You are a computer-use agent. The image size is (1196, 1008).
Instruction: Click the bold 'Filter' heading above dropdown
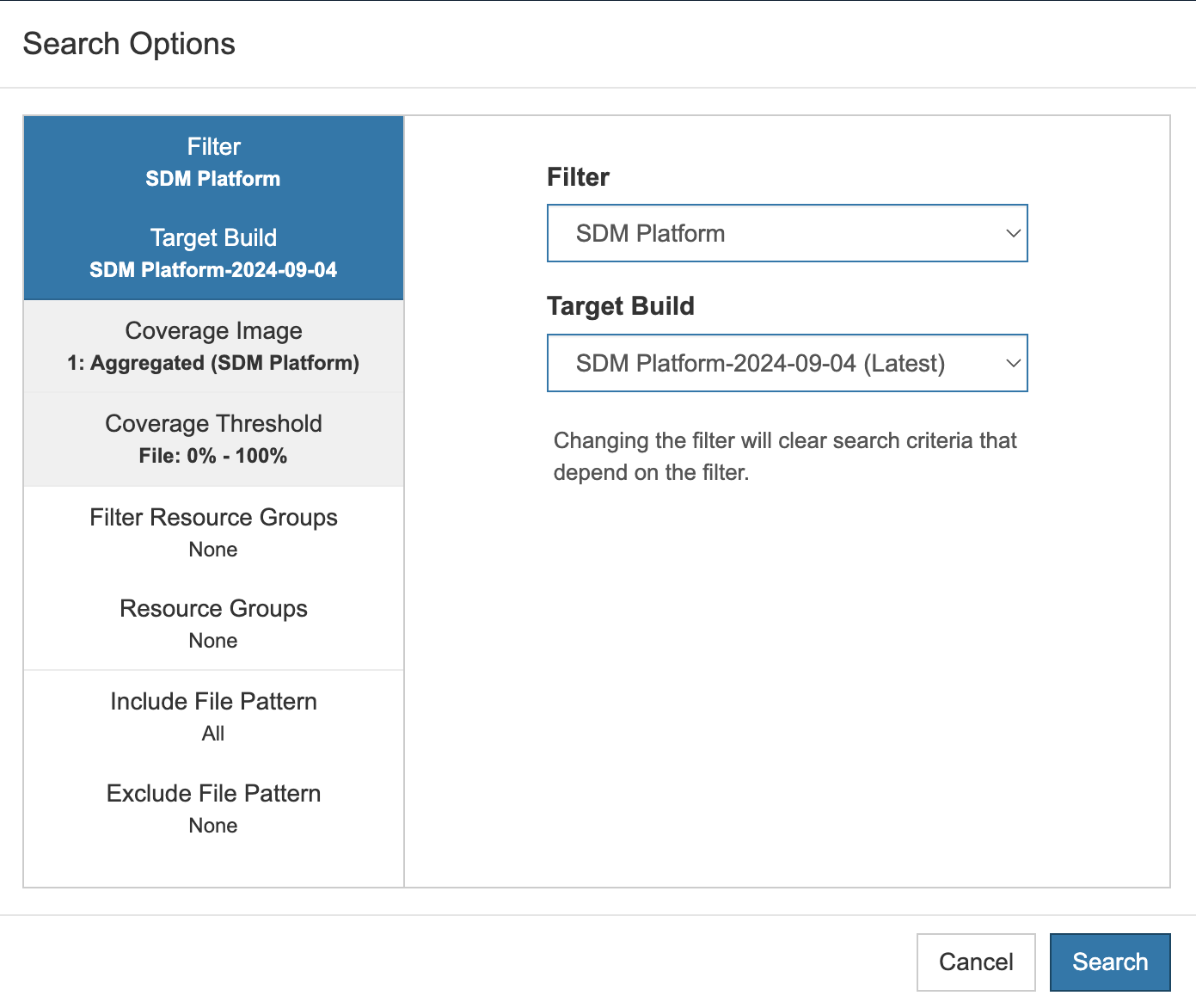click(578, 177)
